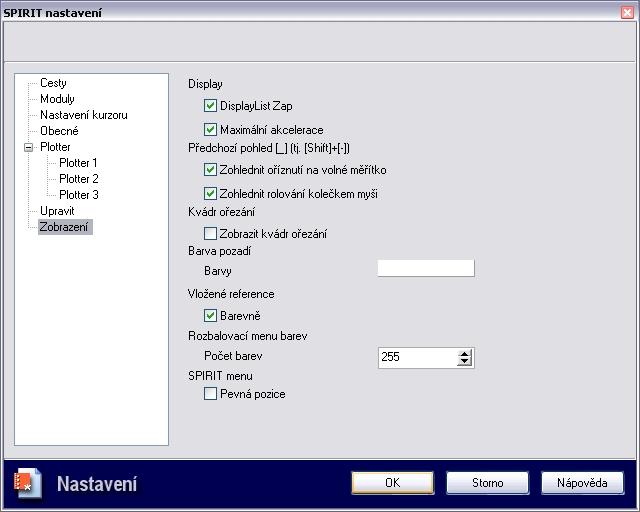Click the Počet barev value field
This screenshot has width=640, height=512.
tap(418, 358)
